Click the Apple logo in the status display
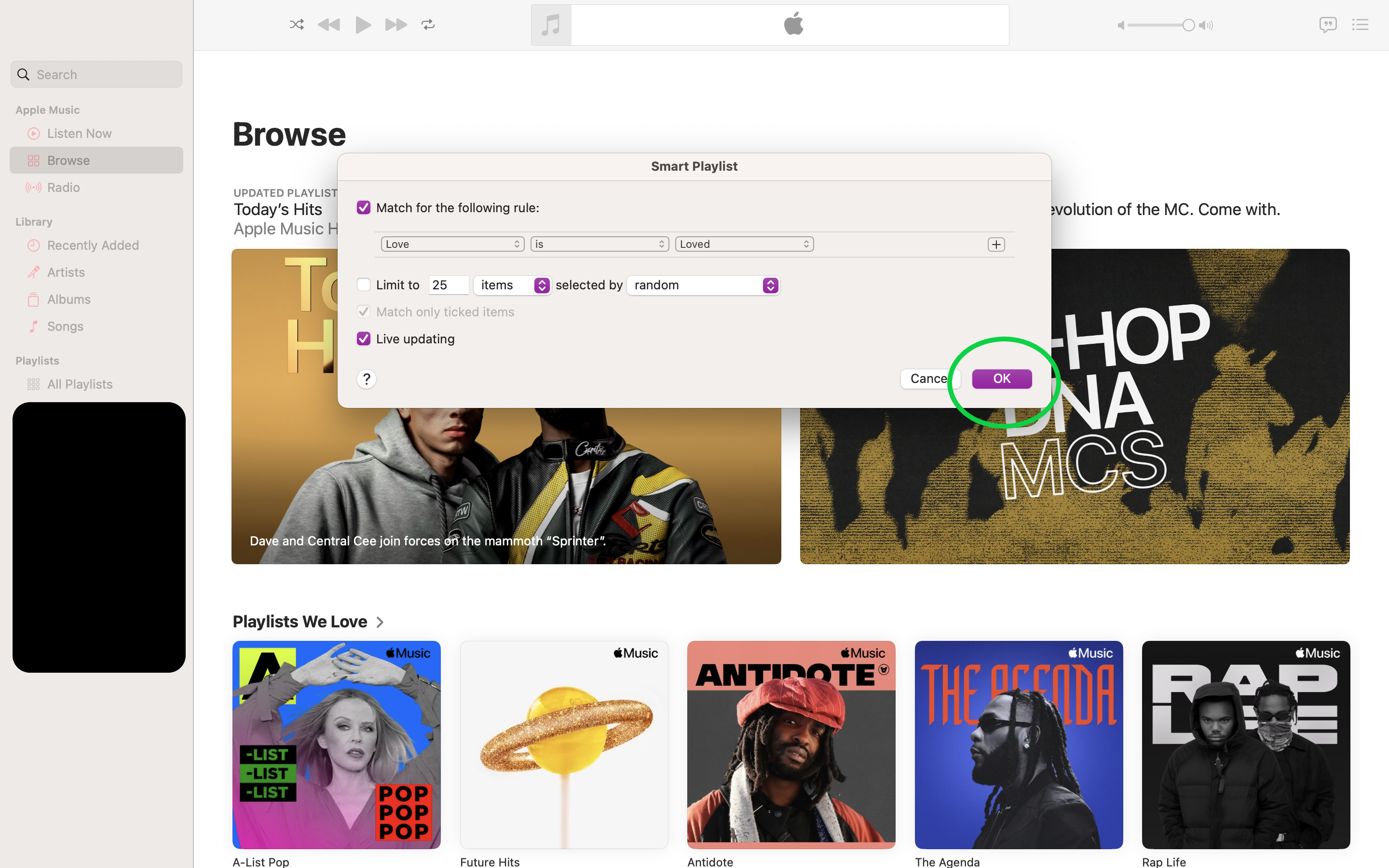The height and width of the screenshot is (868, 1389). (793, 25)
